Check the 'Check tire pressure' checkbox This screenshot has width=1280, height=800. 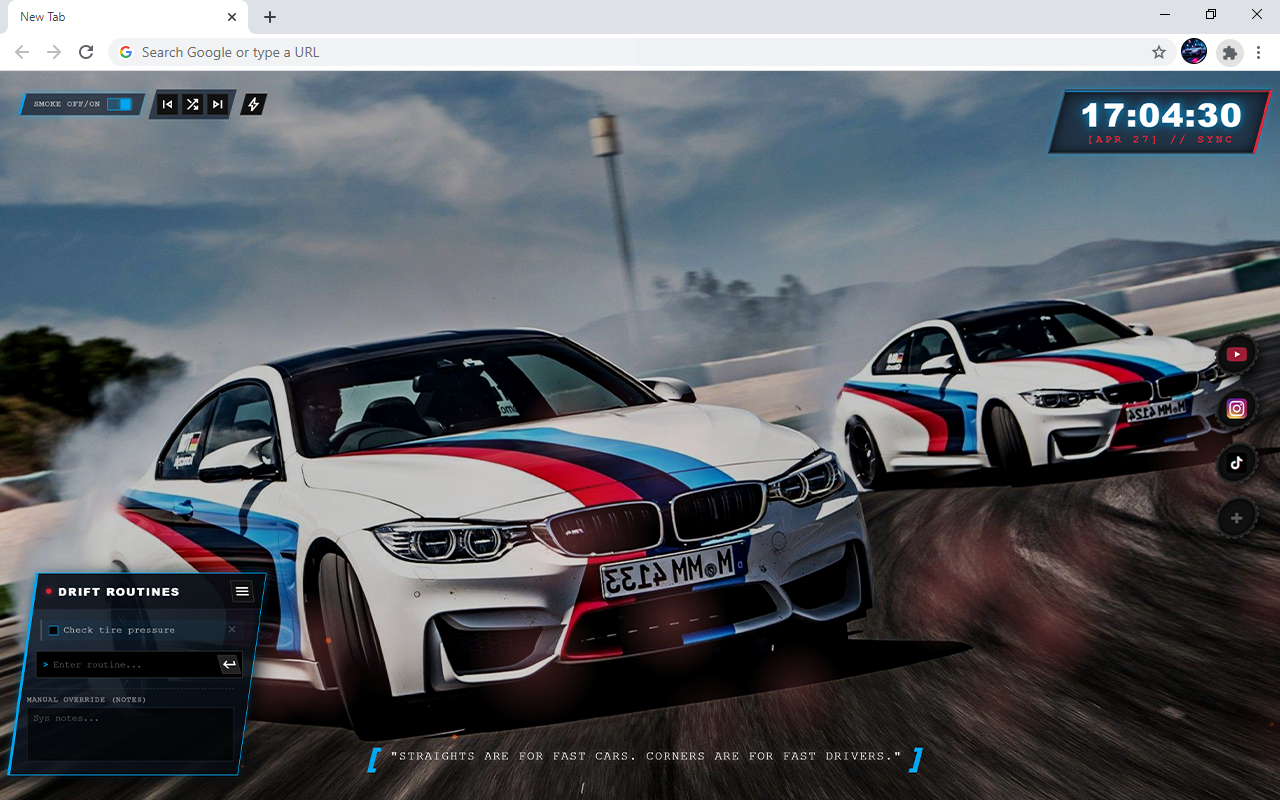coord(54,631)
